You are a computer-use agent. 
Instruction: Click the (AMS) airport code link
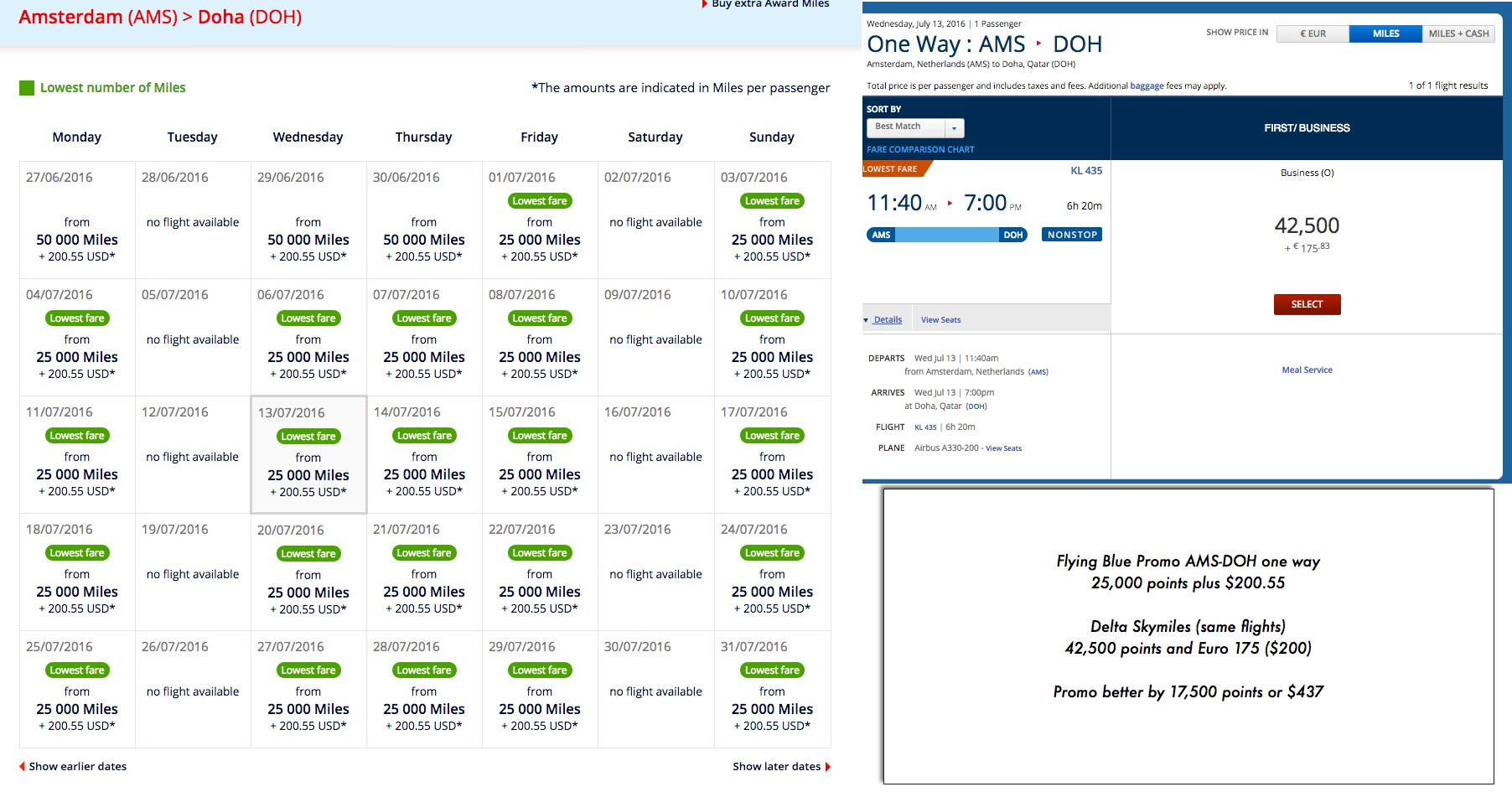pos(1038,372)
